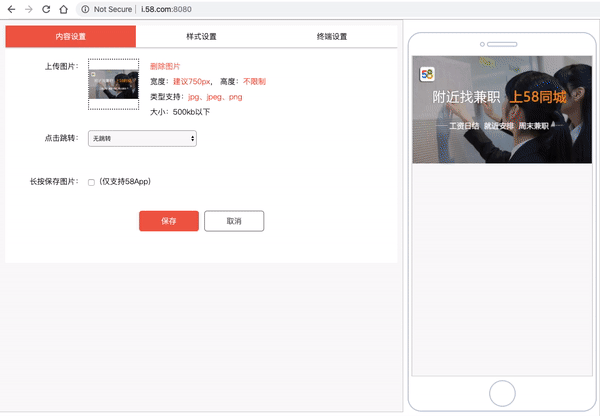
Task: Open the 终端设置 tab
Action: (x=332, y=36)
